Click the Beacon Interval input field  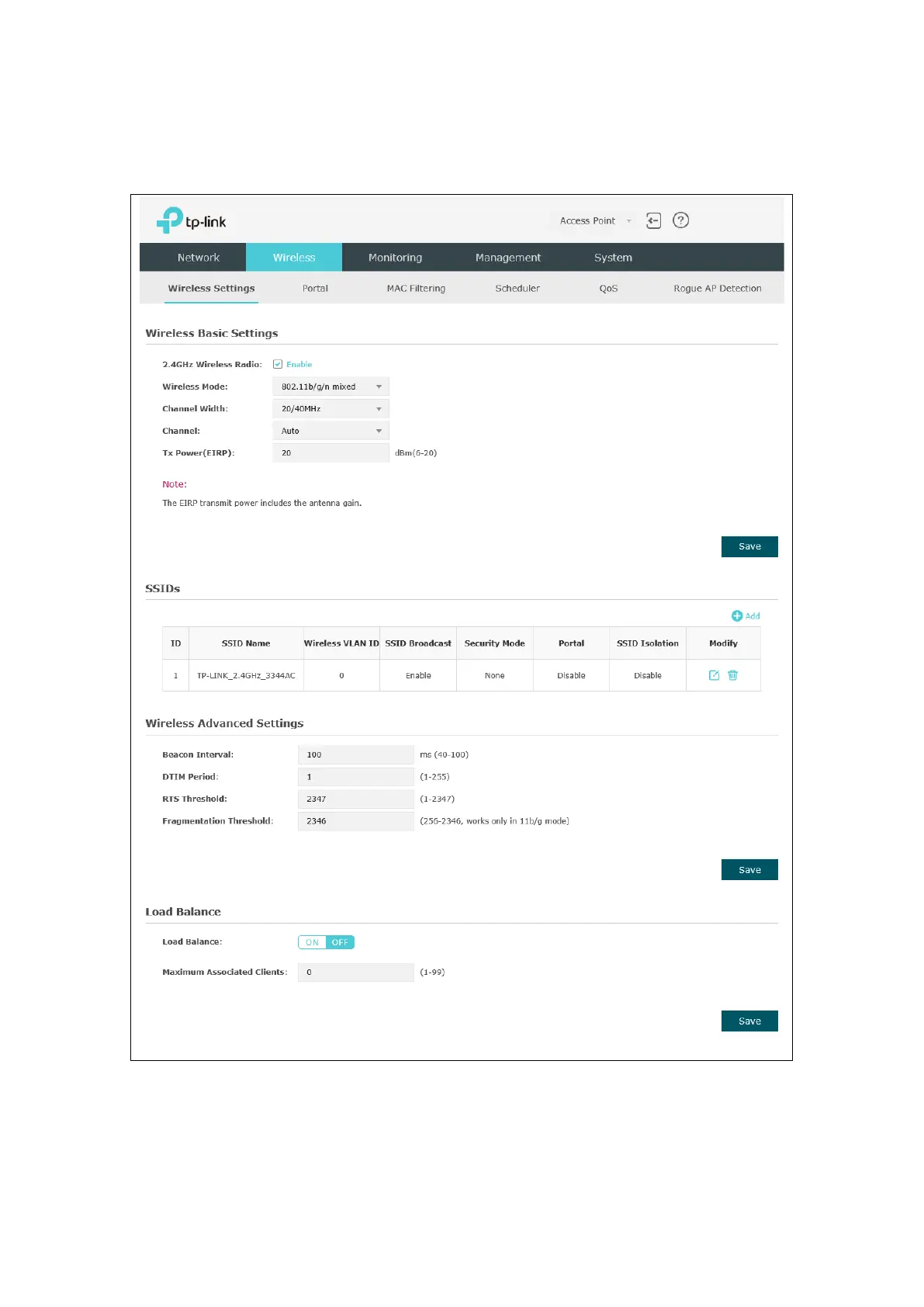pos(356,754)
